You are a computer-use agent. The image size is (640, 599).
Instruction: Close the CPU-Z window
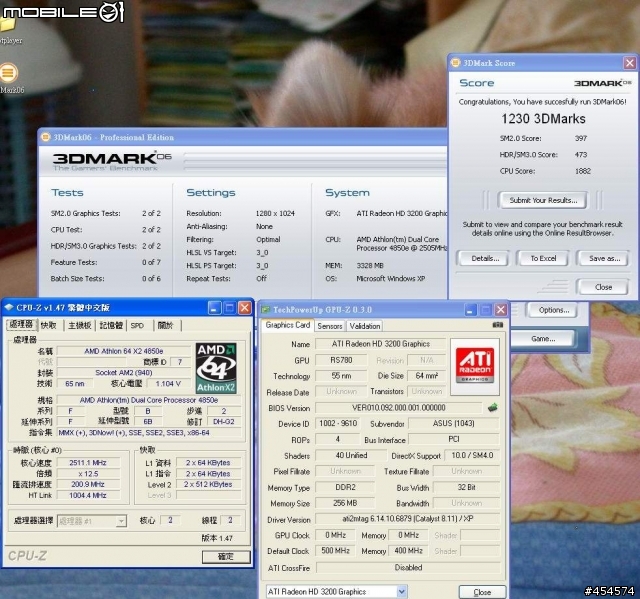click(244, 308)
